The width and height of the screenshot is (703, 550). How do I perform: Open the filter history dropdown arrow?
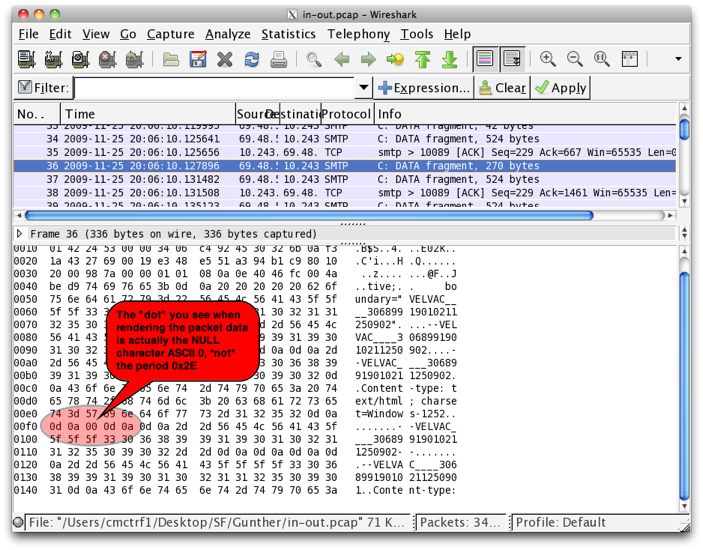[x=363, y=88]
